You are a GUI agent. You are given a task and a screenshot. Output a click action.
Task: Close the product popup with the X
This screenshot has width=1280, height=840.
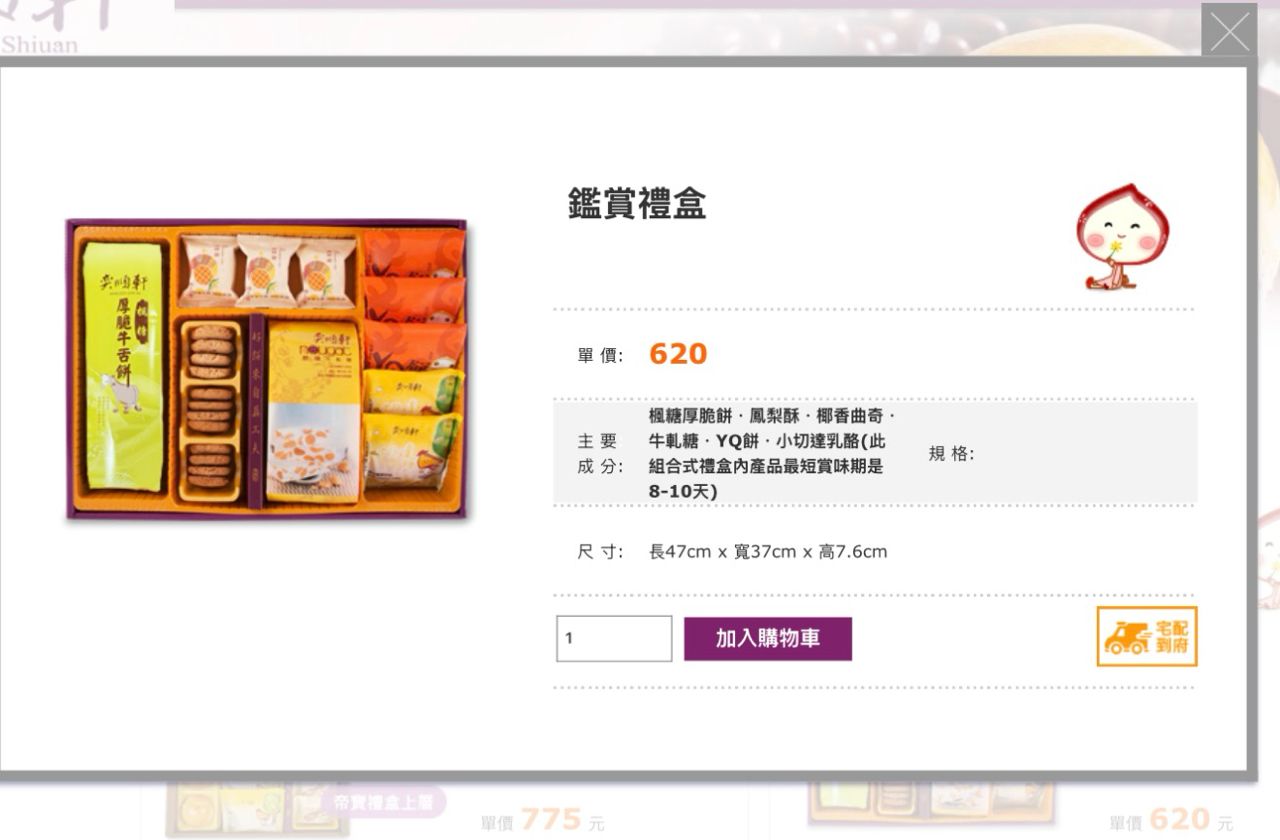click(1229, 32)
